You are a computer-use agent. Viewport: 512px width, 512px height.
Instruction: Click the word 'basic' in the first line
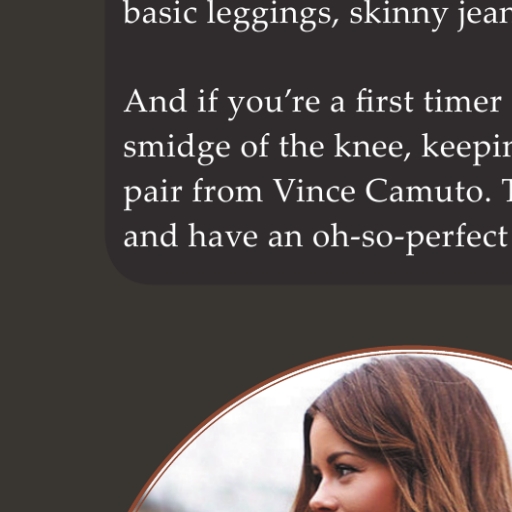[160, 13]
